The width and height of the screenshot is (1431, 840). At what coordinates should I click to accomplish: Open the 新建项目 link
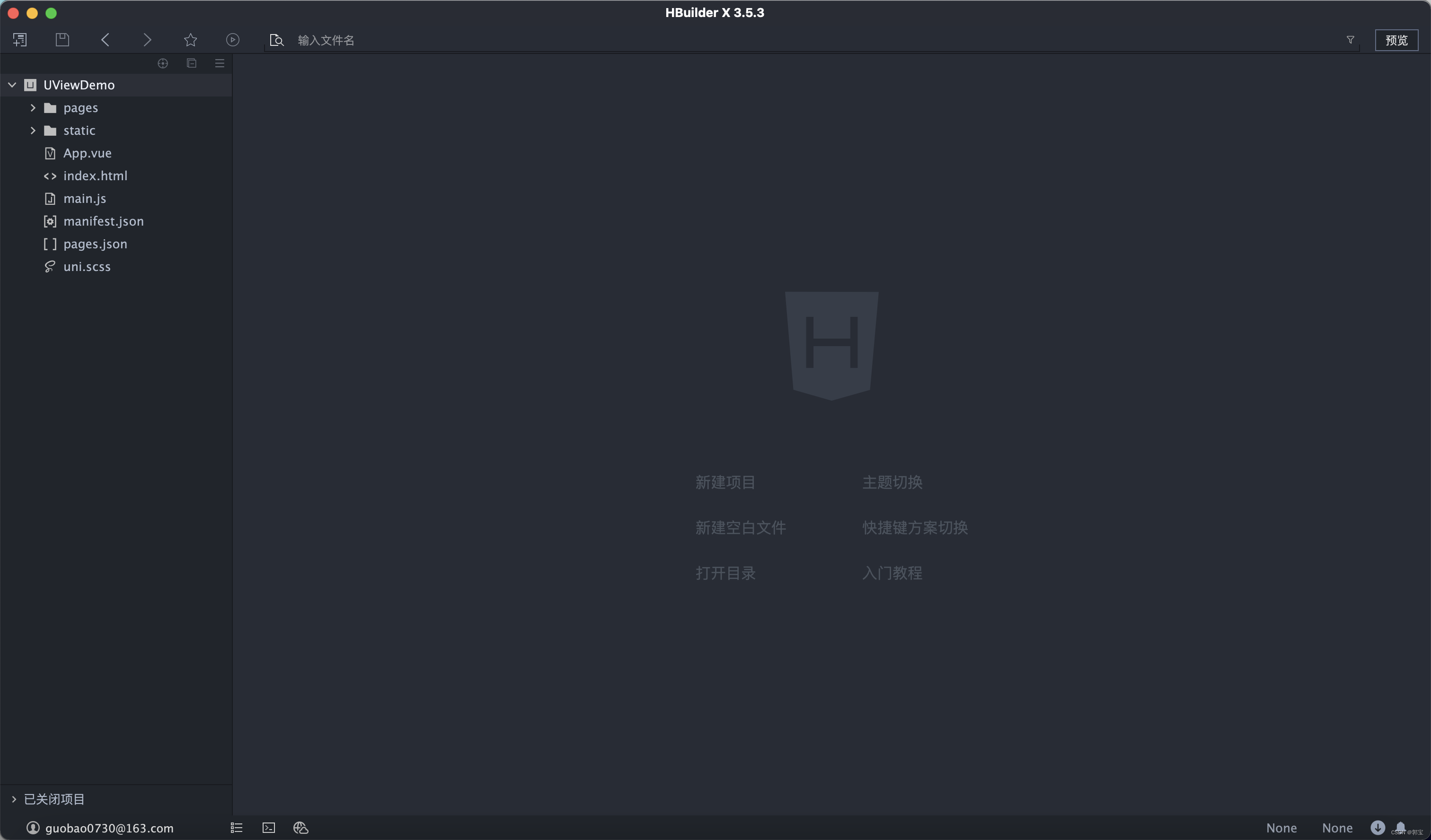[x=725, y=482]
